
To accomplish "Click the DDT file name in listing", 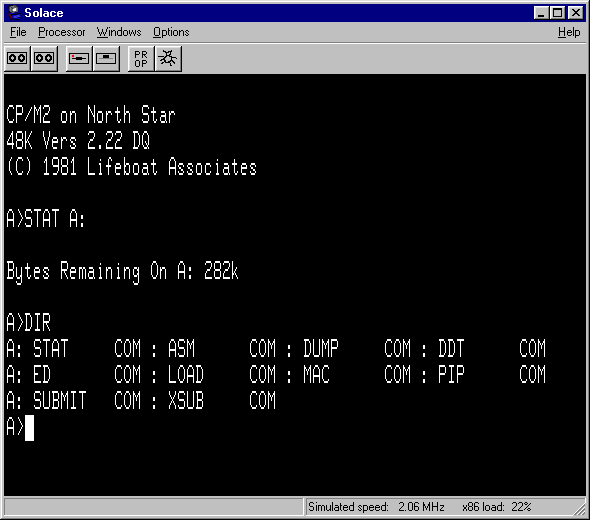I will tap(451, 348).
